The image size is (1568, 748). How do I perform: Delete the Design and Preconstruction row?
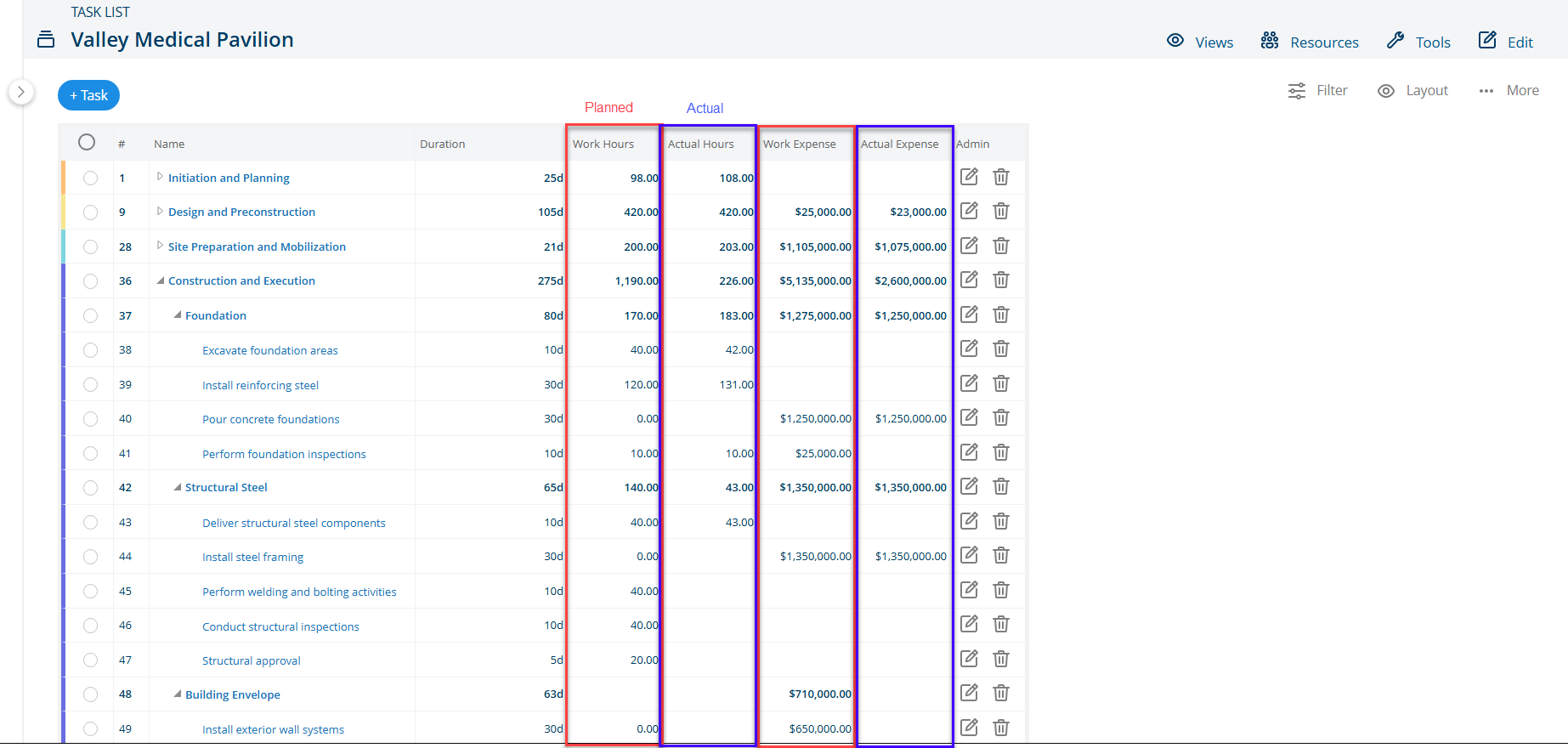pyautogui.click(x=1001, y=211)
